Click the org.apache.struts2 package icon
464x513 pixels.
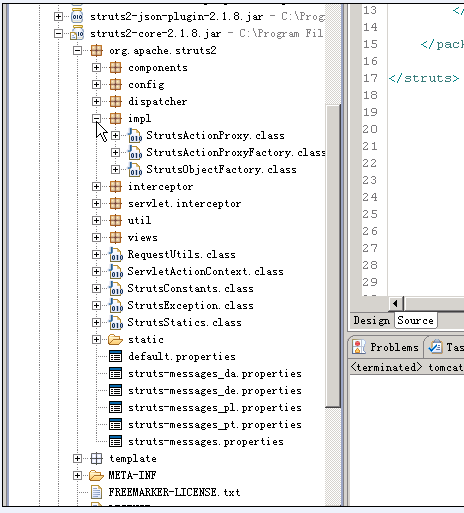point(96,50)
